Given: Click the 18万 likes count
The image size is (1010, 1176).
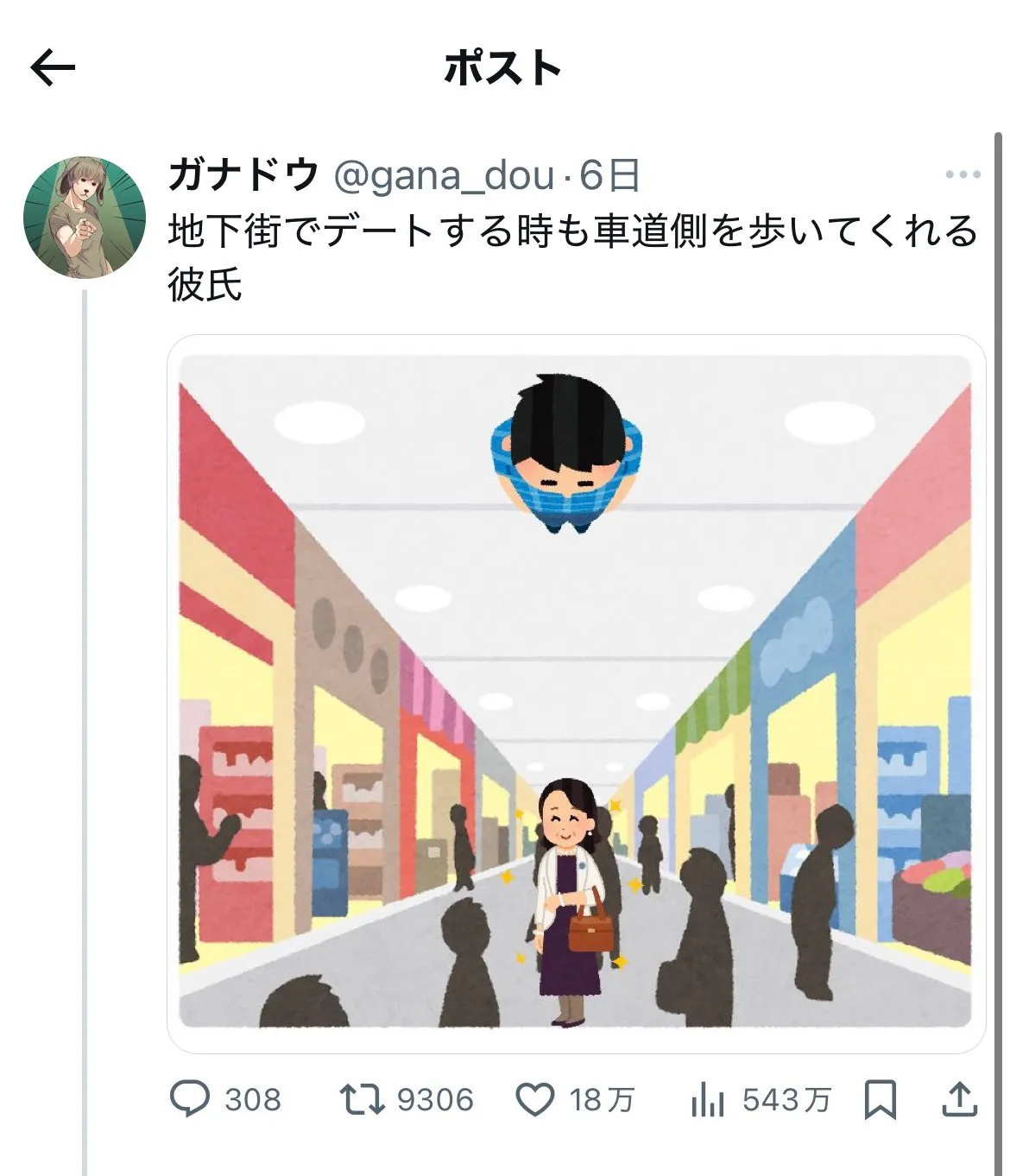Looking at the screenshot, I should [x=602, y=1100].
